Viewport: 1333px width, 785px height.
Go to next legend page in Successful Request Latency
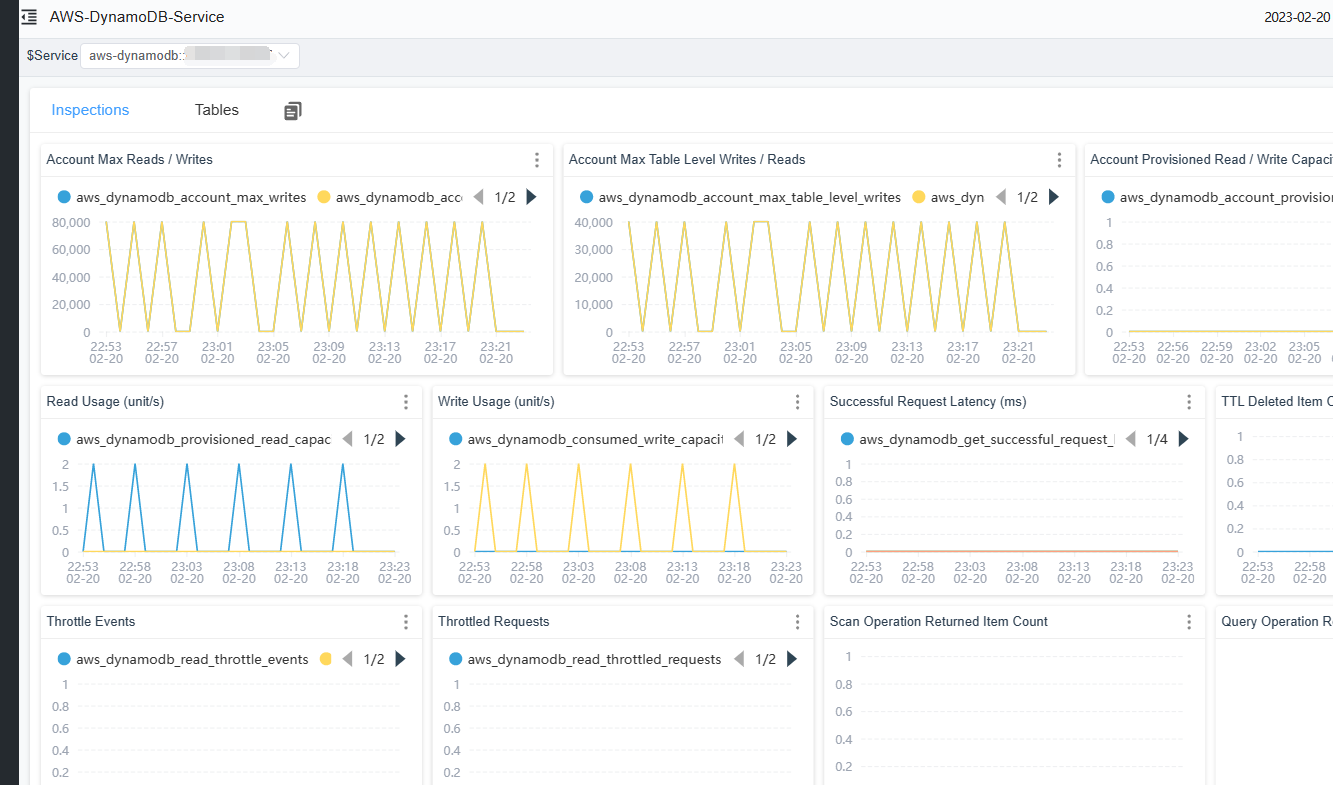coord(1183,439)
